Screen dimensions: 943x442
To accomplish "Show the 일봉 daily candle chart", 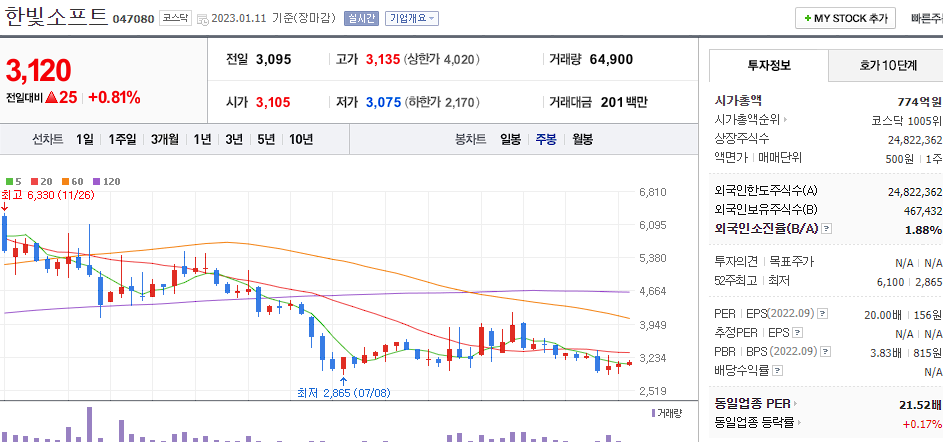I will click(x=511, y=140).
